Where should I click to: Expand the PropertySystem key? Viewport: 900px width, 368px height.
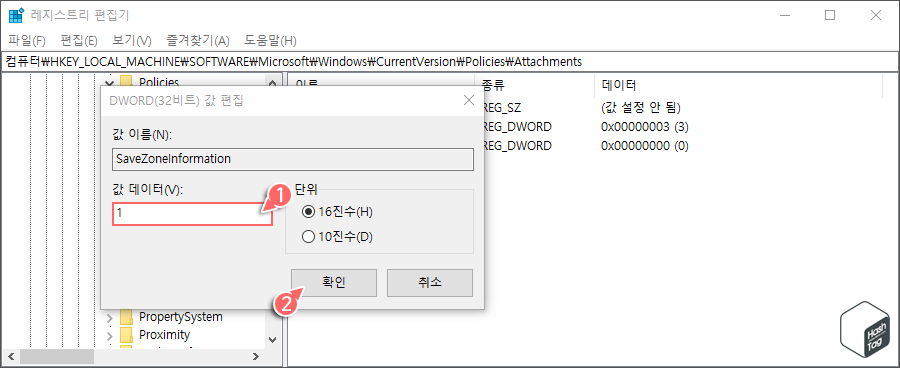click(x=110, y=317)
